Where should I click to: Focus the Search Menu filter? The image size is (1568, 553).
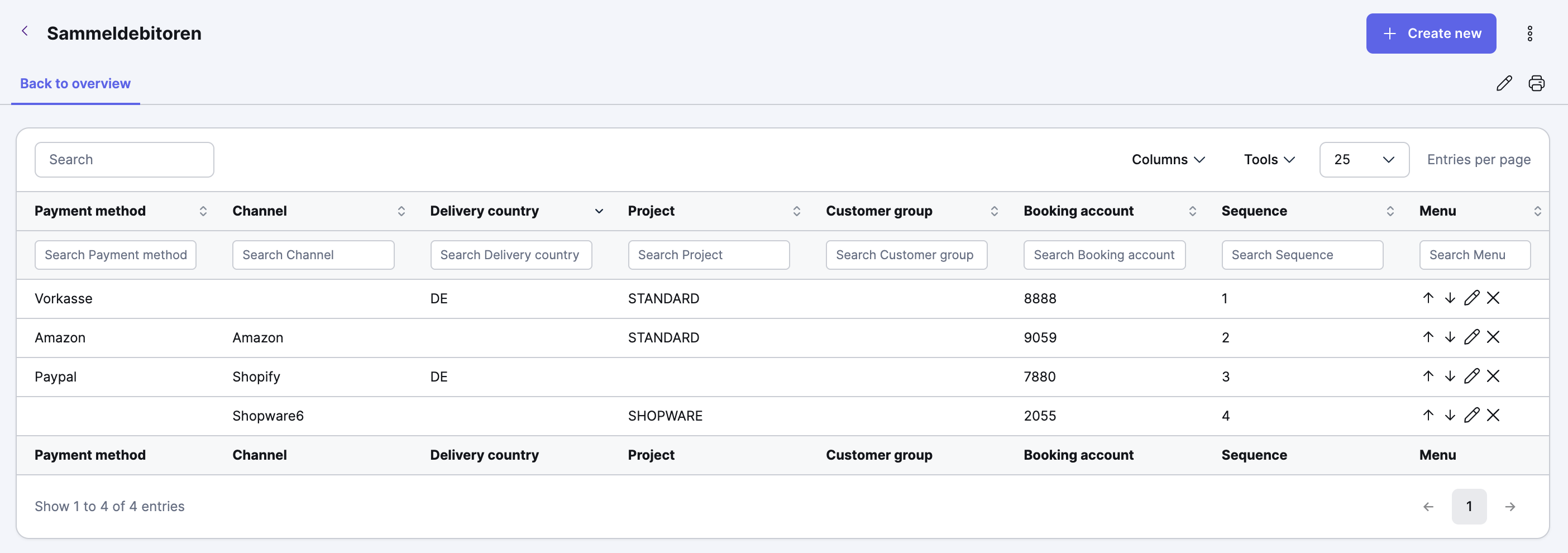click(x=1475, y=255)
